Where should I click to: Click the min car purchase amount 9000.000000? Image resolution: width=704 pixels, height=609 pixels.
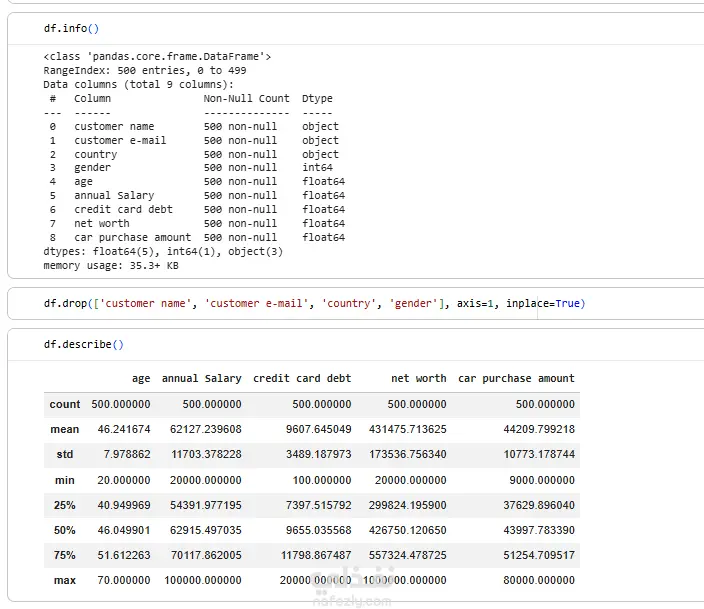(x=542, y=481)
